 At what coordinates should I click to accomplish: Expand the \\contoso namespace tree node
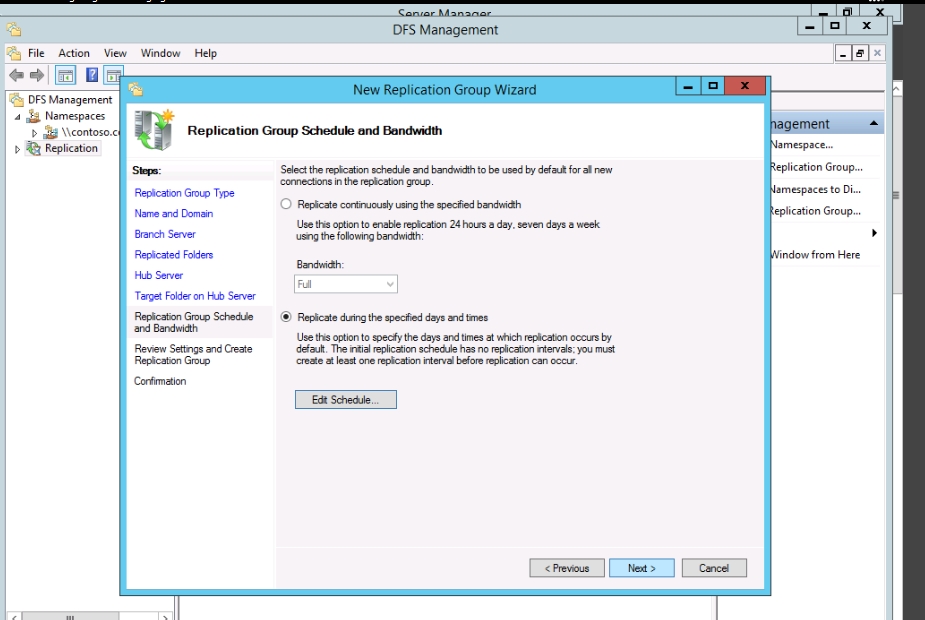pyautogui.click(x=34, y=133)
